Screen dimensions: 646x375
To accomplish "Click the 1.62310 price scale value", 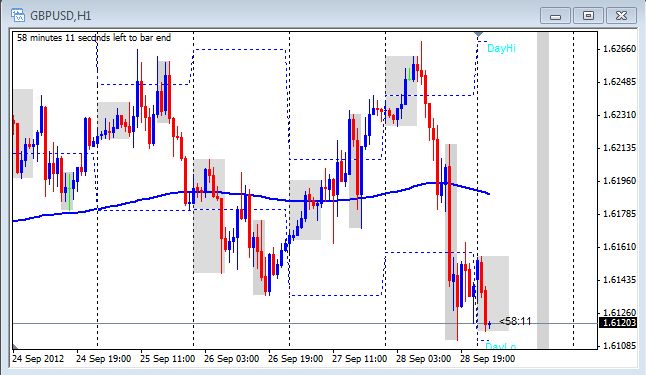I will (x=619, y=115).
